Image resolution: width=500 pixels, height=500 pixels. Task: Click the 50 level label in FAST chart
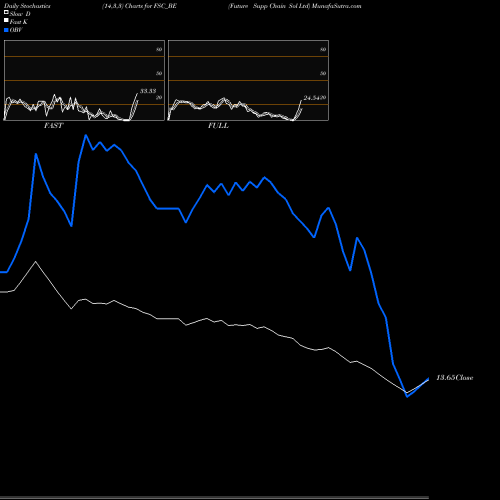[x=159, y=73]
